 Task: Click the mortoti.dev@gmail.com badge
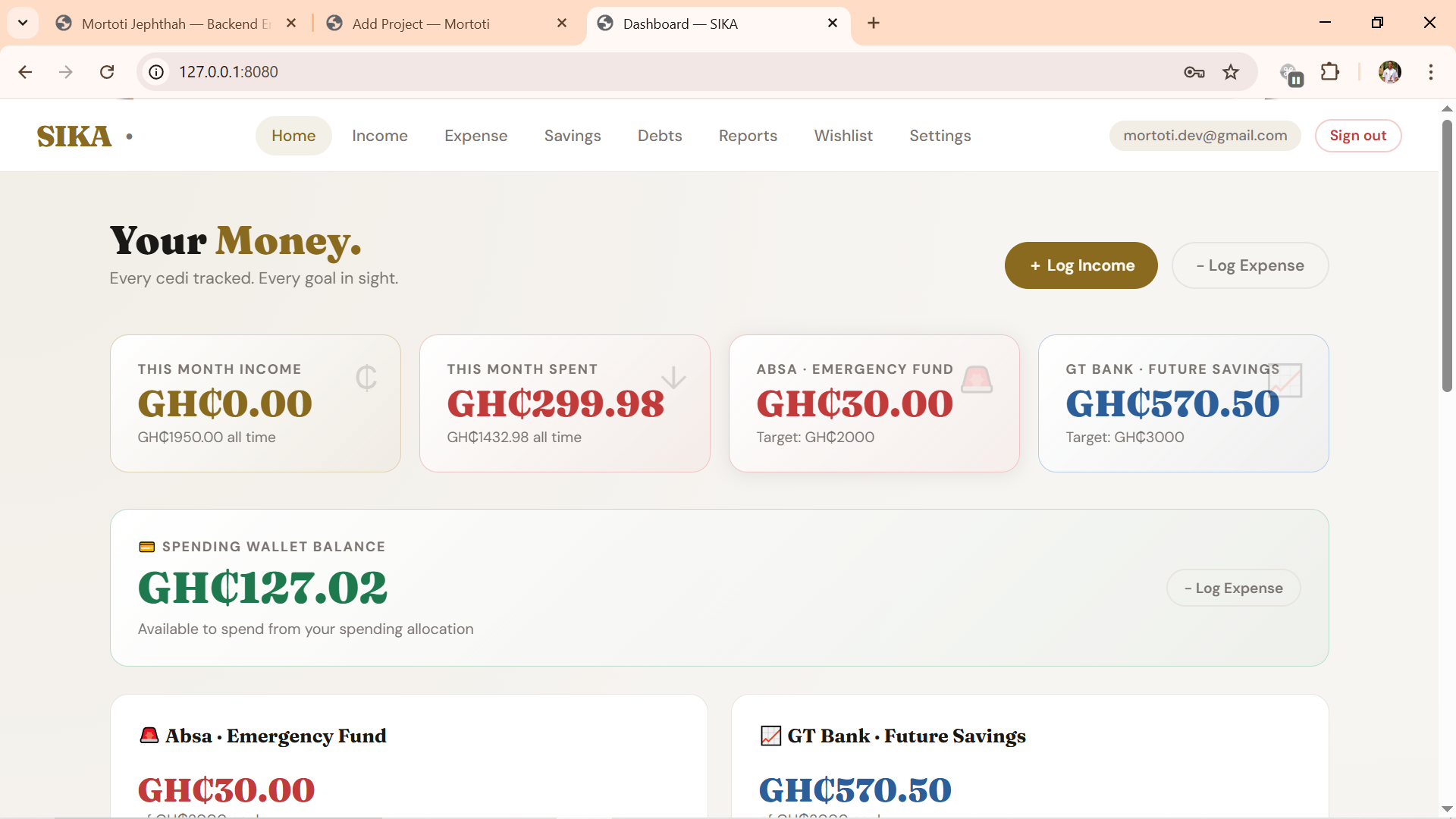pyautogui.click(x=1205, y=136)
